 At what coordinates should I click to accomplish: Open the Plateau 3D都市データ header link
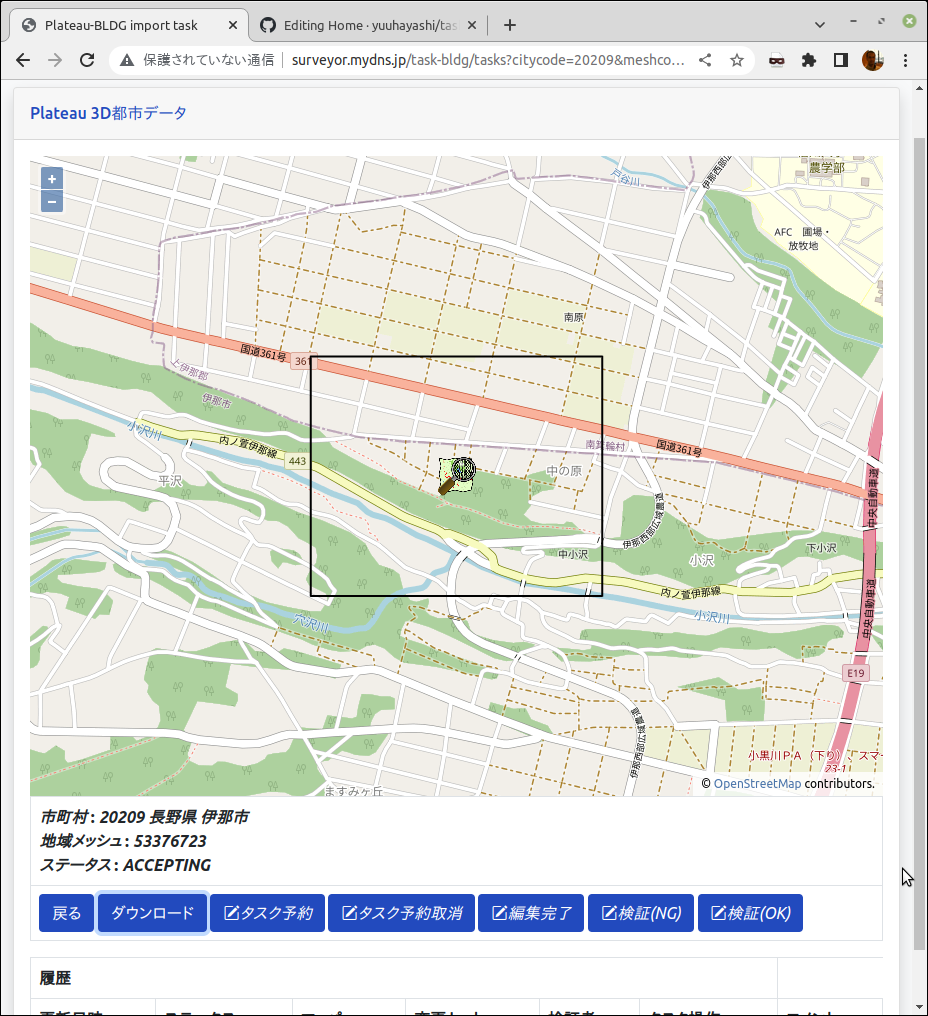(x=108, y=113)
